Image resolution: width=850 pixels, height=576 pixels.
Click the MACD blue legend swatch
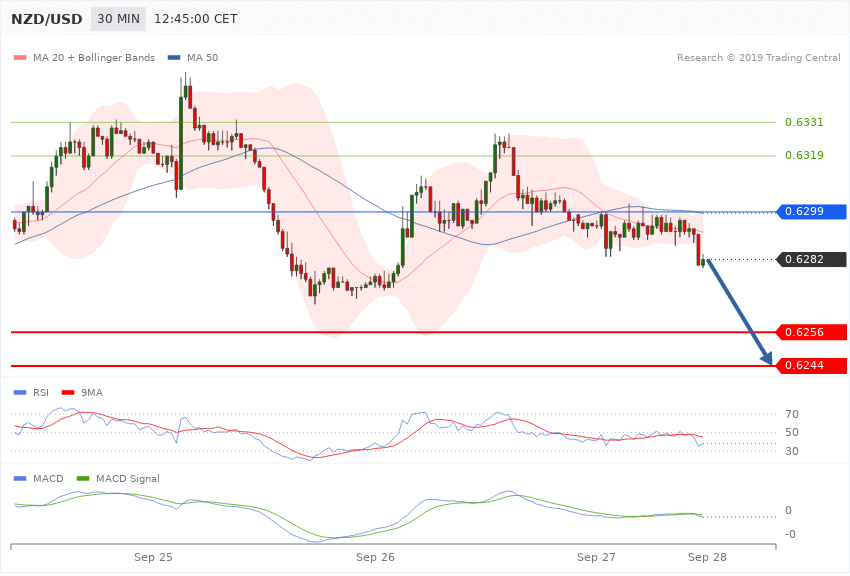pos(20,479)
